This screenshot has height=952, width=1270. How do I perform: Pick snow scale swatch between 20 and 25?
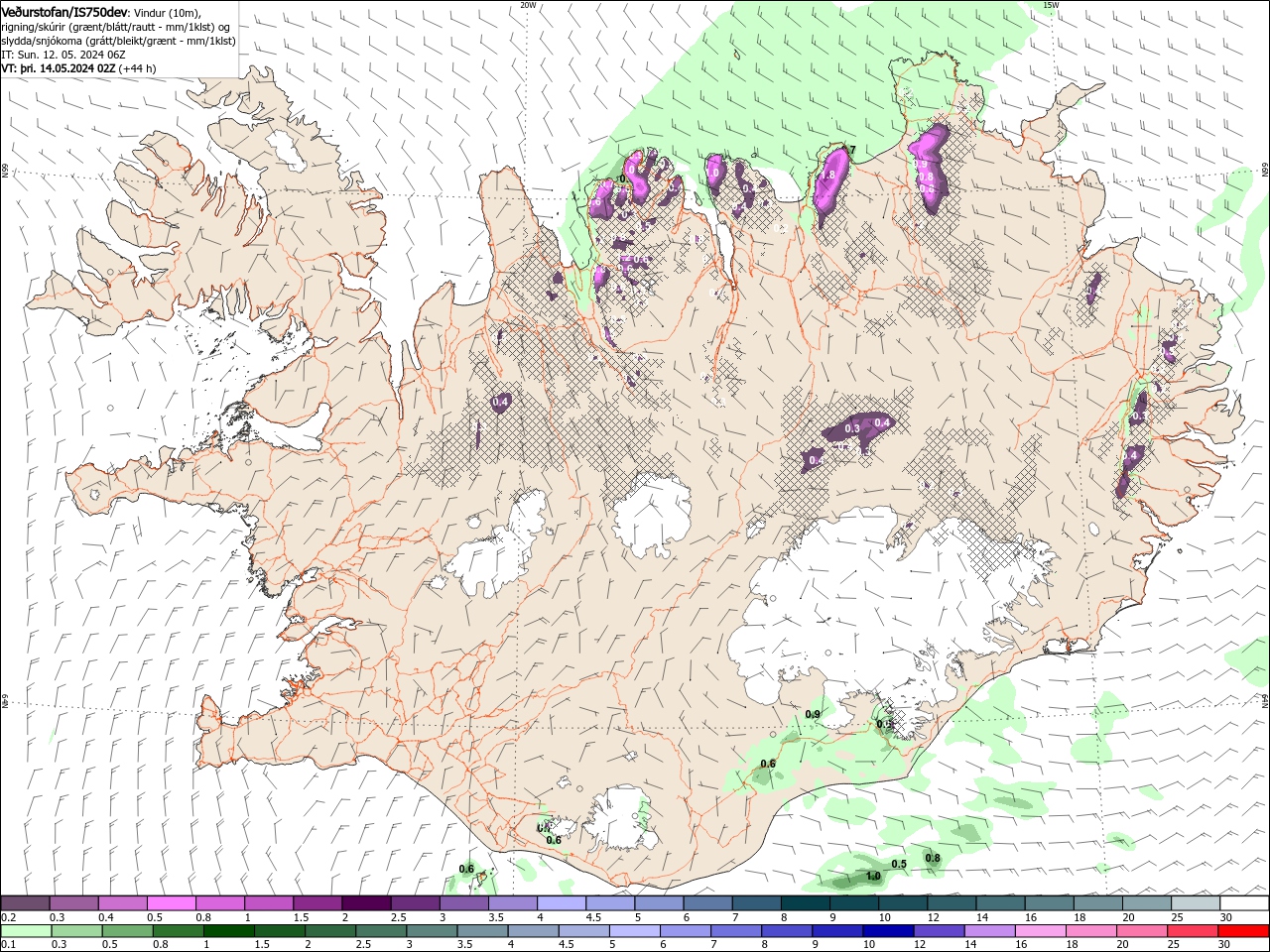tap(1147, 903)
